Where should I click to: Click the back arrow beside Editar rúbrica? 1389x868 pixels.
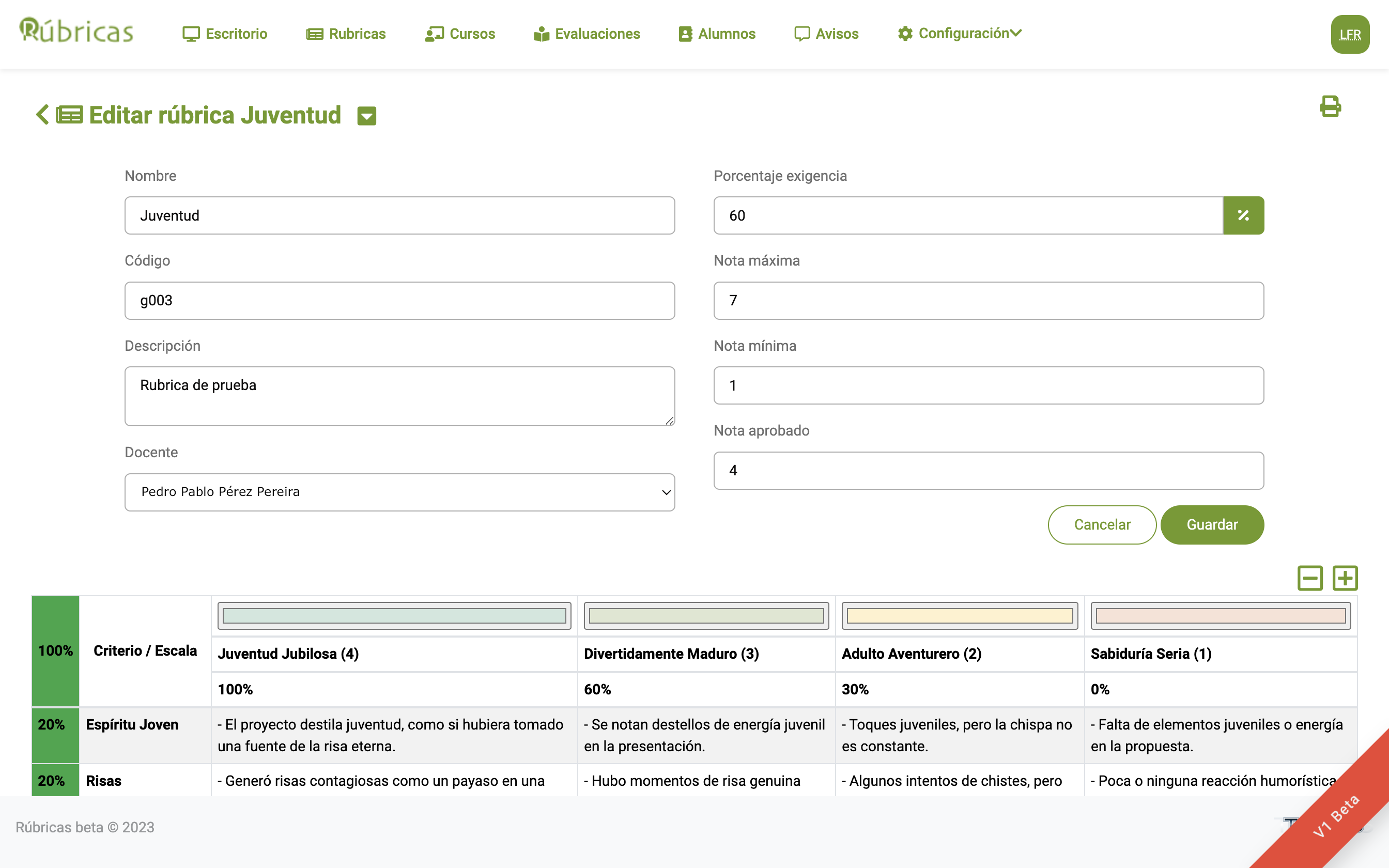click(42, 114)
